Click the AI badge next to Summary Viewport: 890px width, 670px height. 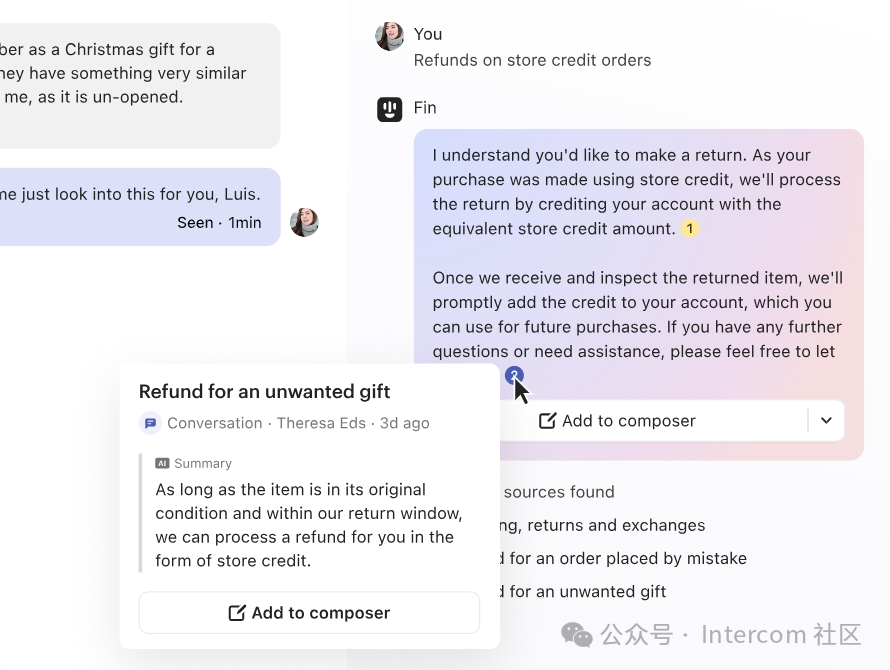(x=162, y=464)
